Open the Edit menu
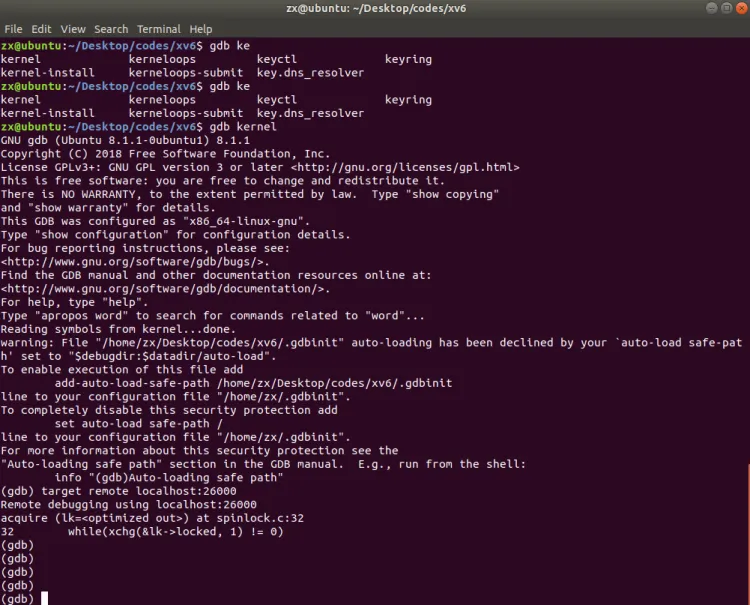This screenshot has height=605, width=750. 41,29
